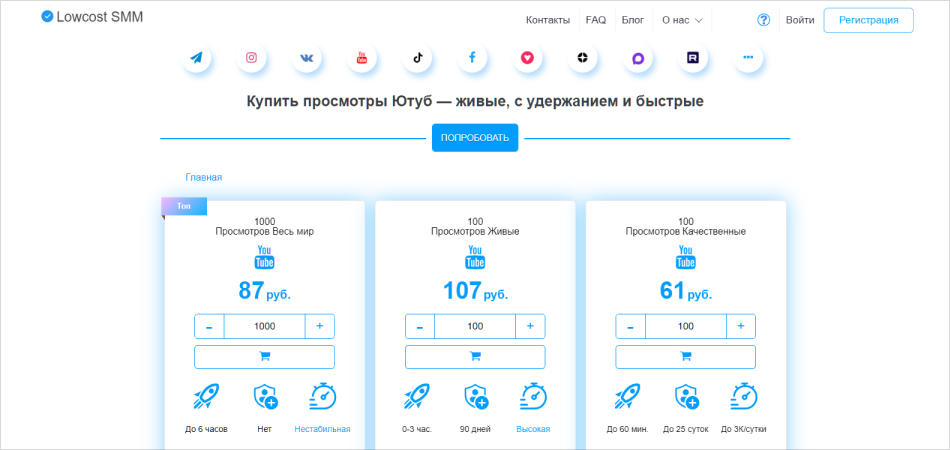
Task: Show more social networks (three dots)
Action: (x=748, y=58)
